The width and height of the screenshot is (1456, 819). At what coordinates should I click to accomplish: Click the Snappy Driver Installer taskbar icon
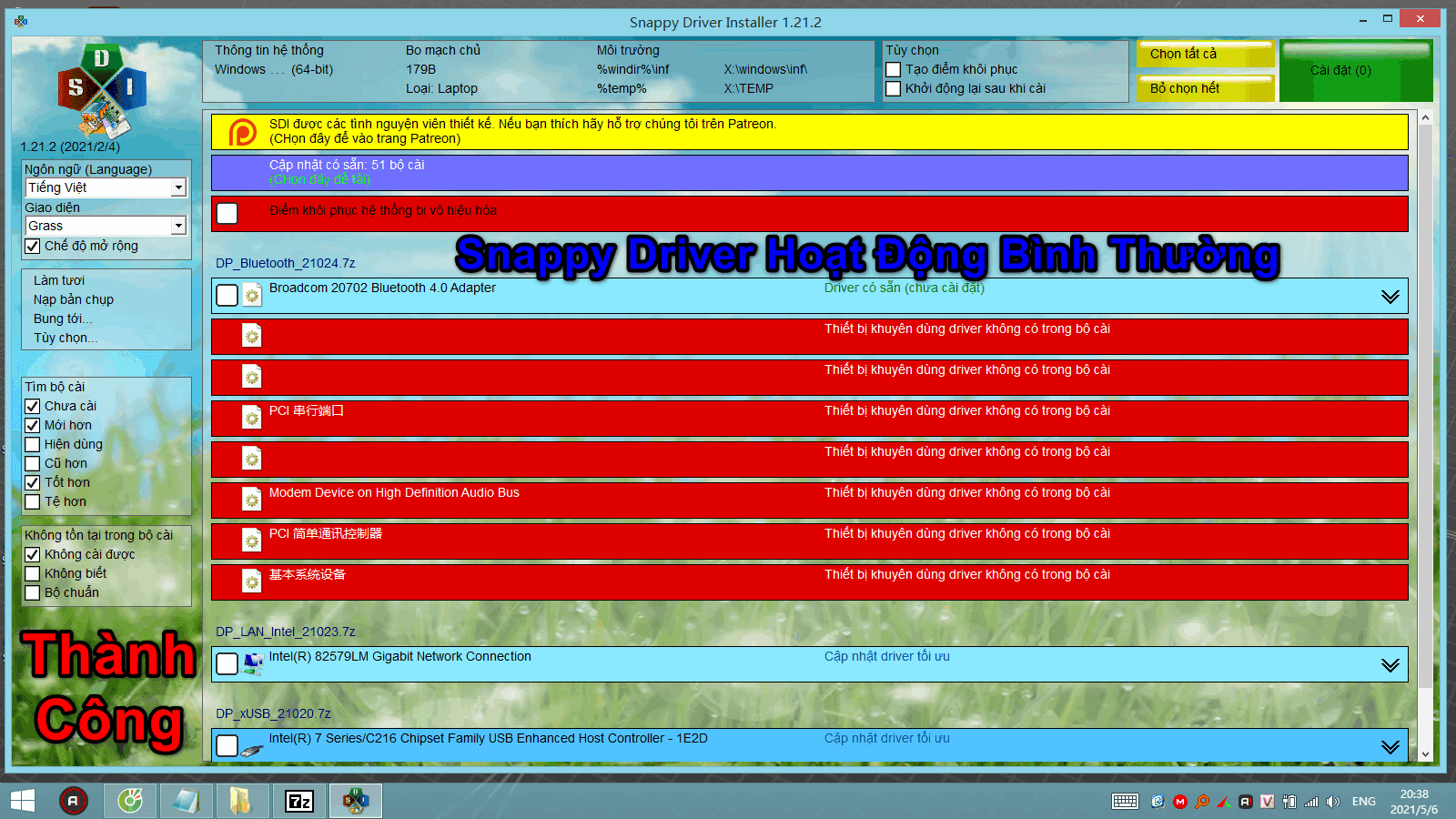pyautogui.click(x=355, y=801)
